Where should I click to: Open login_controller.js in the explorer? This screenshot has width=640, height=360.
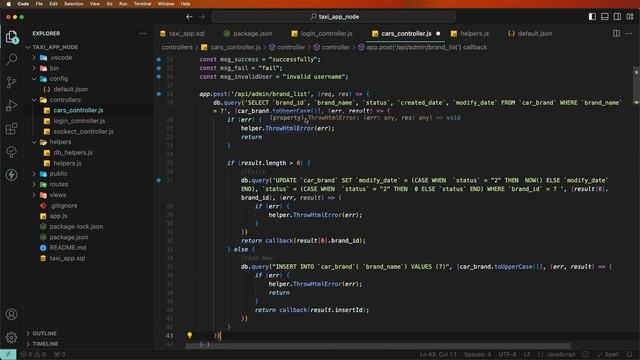(79, 121)
